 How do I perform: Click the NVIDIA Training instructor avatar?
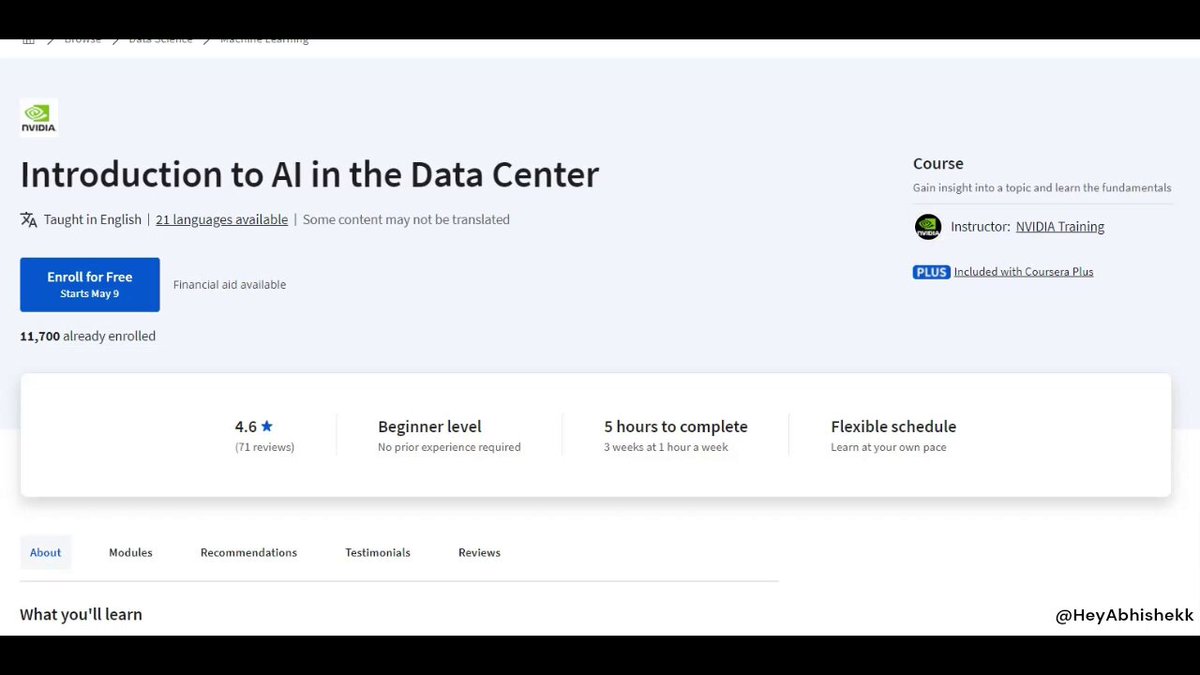coord(928,227)
